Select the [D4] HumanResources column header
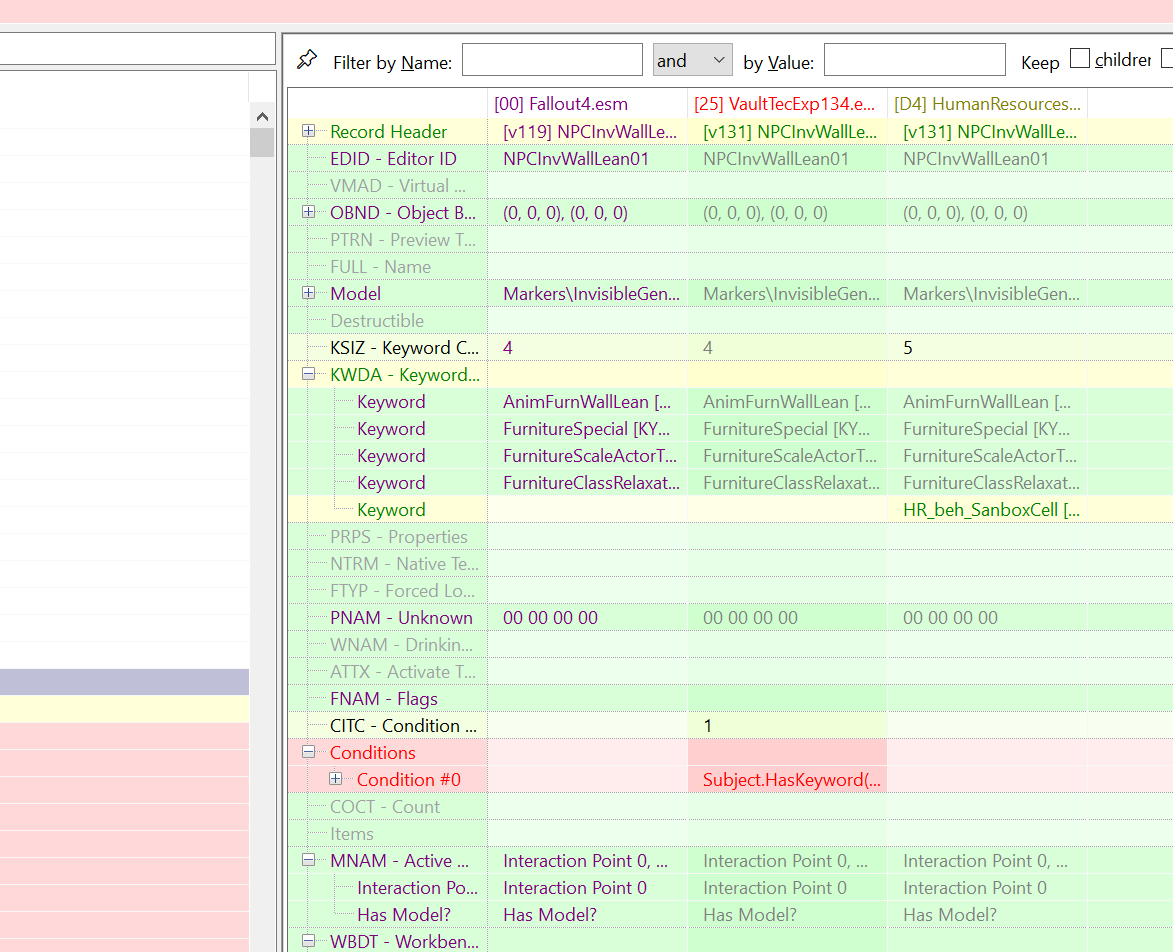Image resolution: width=1173 pixels, height=952 pixels. [x=987, y=104]
